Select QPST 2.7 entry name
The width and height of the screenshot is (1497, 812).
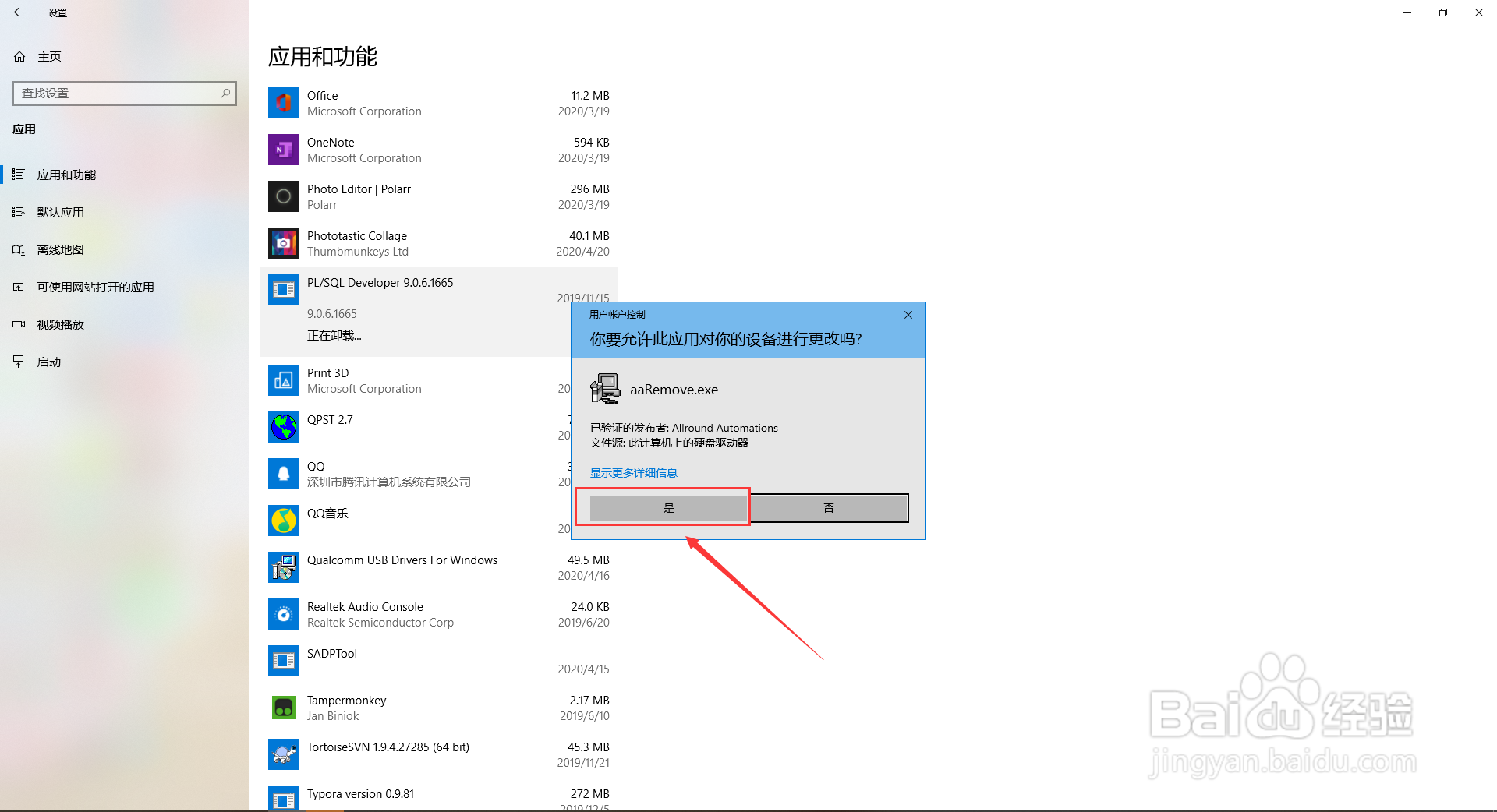coord(330,419)
